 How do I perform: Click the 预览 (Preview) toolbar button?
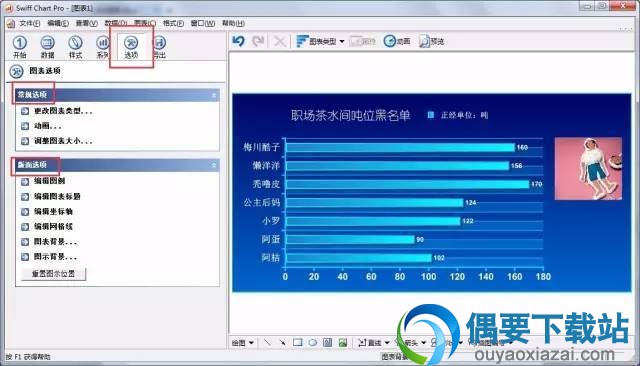431,41
